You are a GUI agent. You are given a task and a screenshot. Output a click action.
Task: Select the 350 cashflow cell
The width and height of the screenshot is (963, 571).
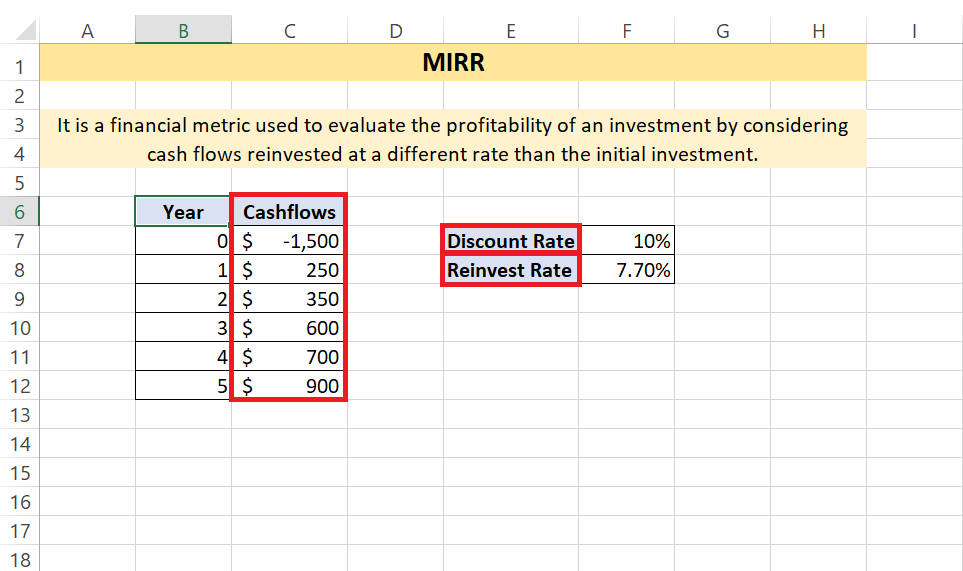[x=289, y=298]
